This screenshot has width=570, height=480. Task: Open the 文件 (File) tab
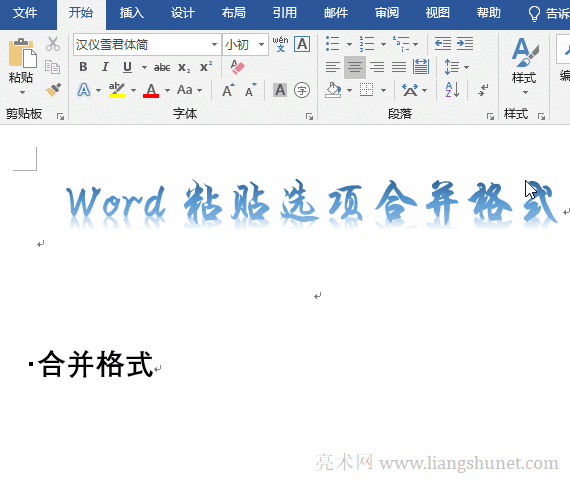click(x=25, y=13)
